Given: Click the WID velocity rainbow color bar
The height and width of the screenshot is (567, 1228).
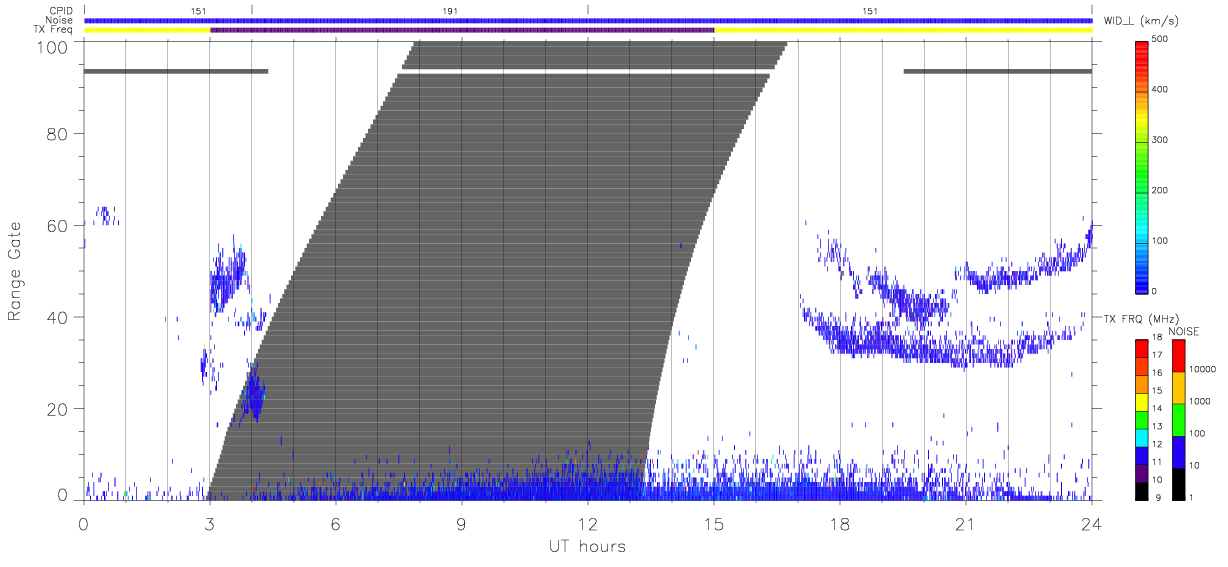Looking at the screenshot, I should (x=1142, y=166).
